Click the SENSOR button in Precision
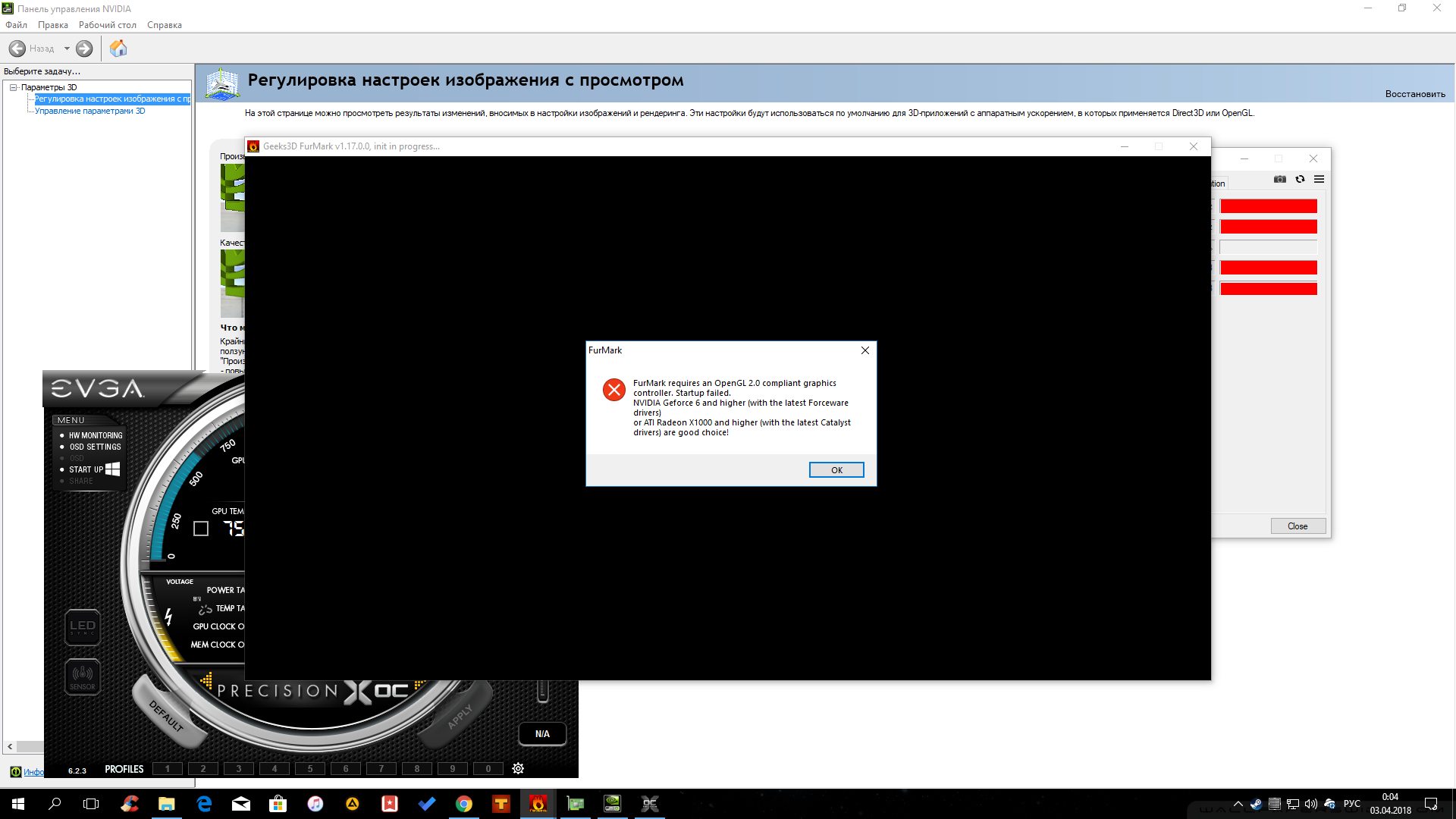 coord(83,676)
